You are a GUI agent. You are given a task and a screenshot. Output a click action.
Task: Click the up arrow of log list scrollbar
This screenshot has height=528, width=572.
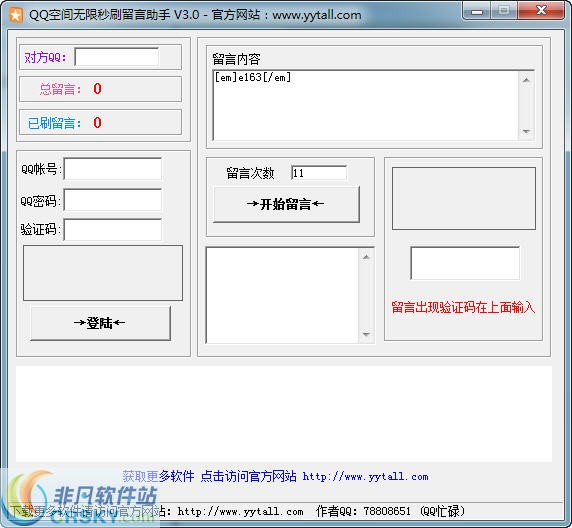click(x=366, y=257)
